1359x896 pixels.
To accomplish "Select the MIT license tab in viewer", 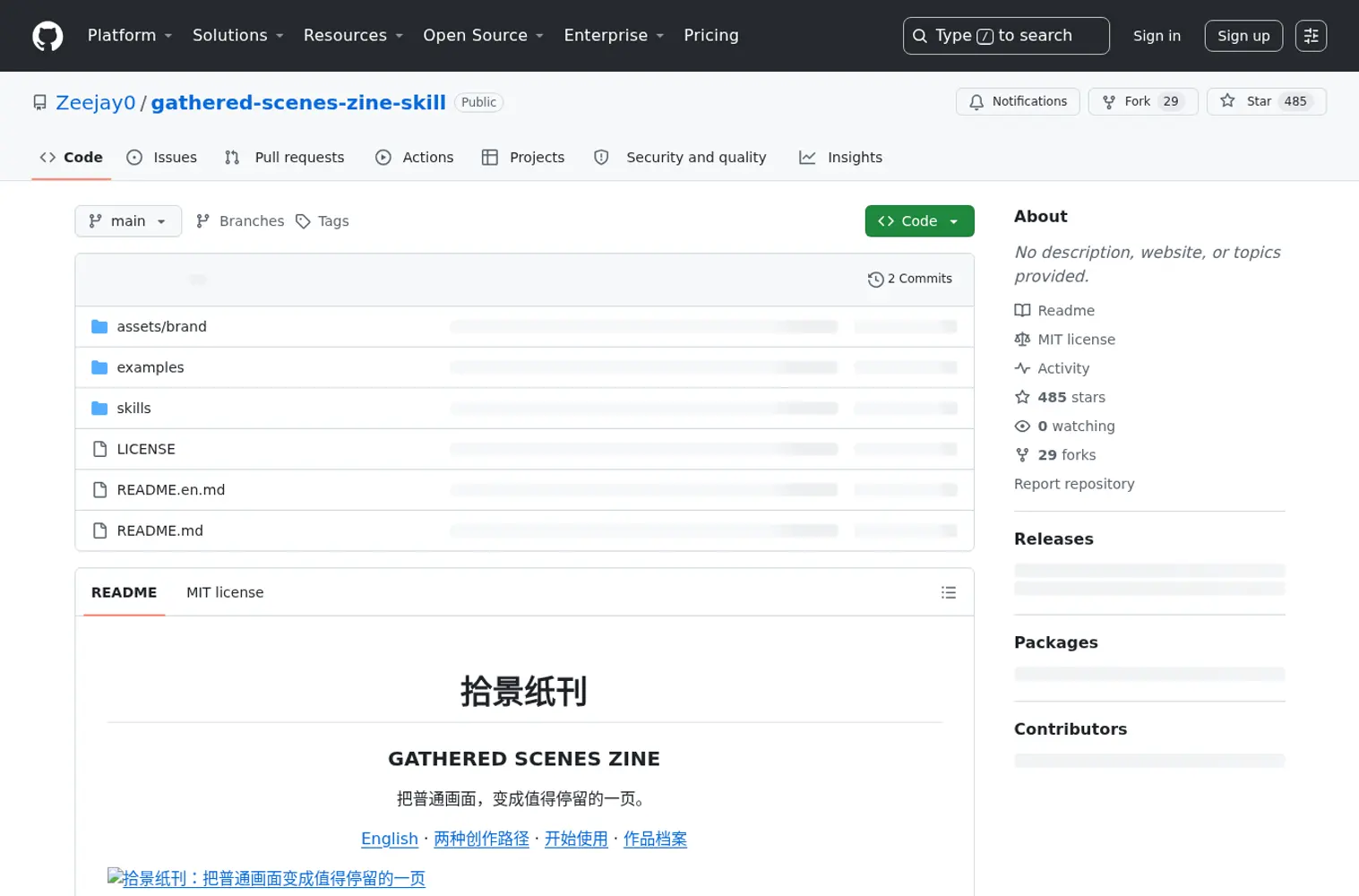I will 225,592.
